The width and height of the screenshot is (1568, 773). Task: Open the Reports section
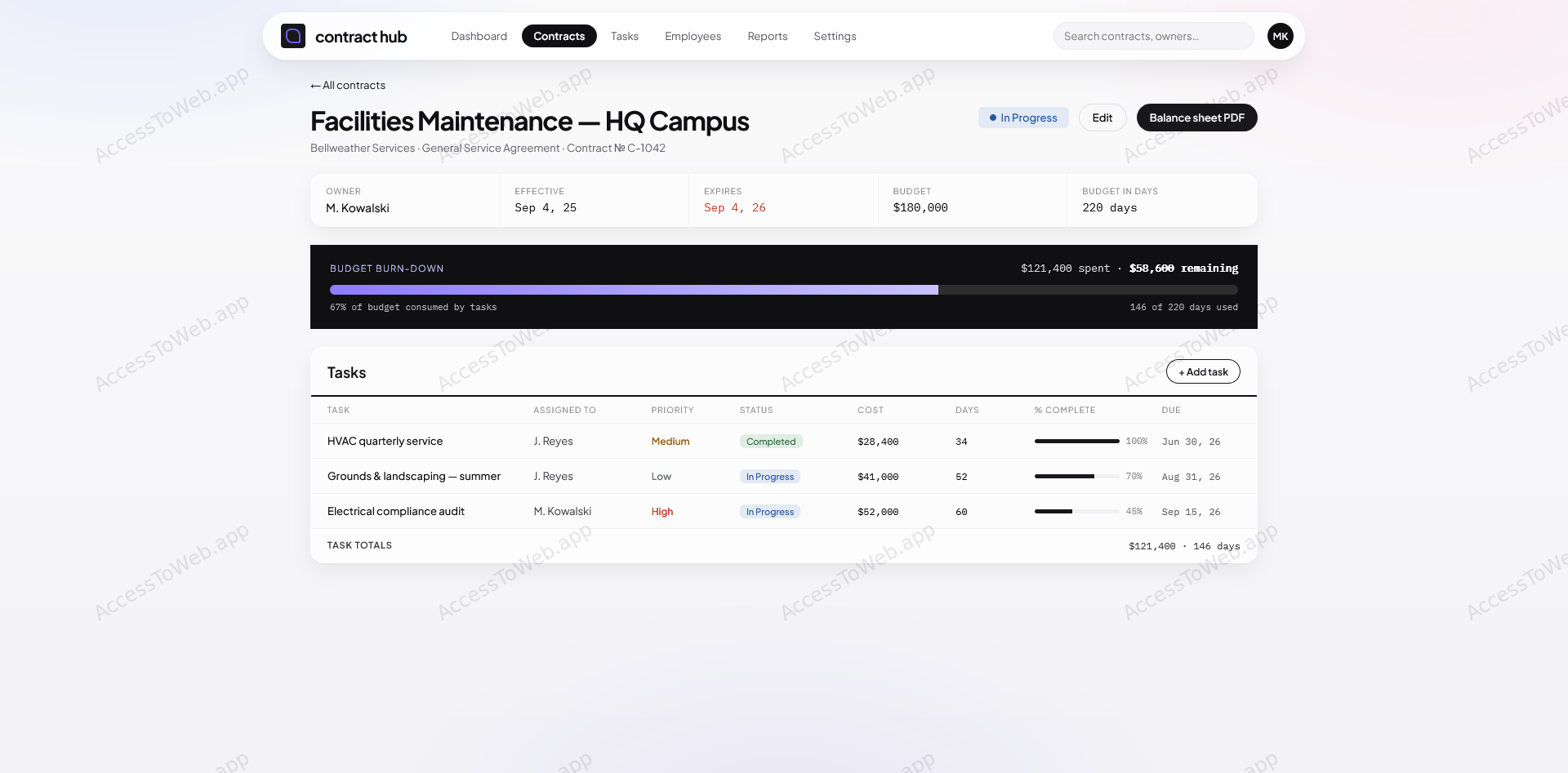click(768, 36)
